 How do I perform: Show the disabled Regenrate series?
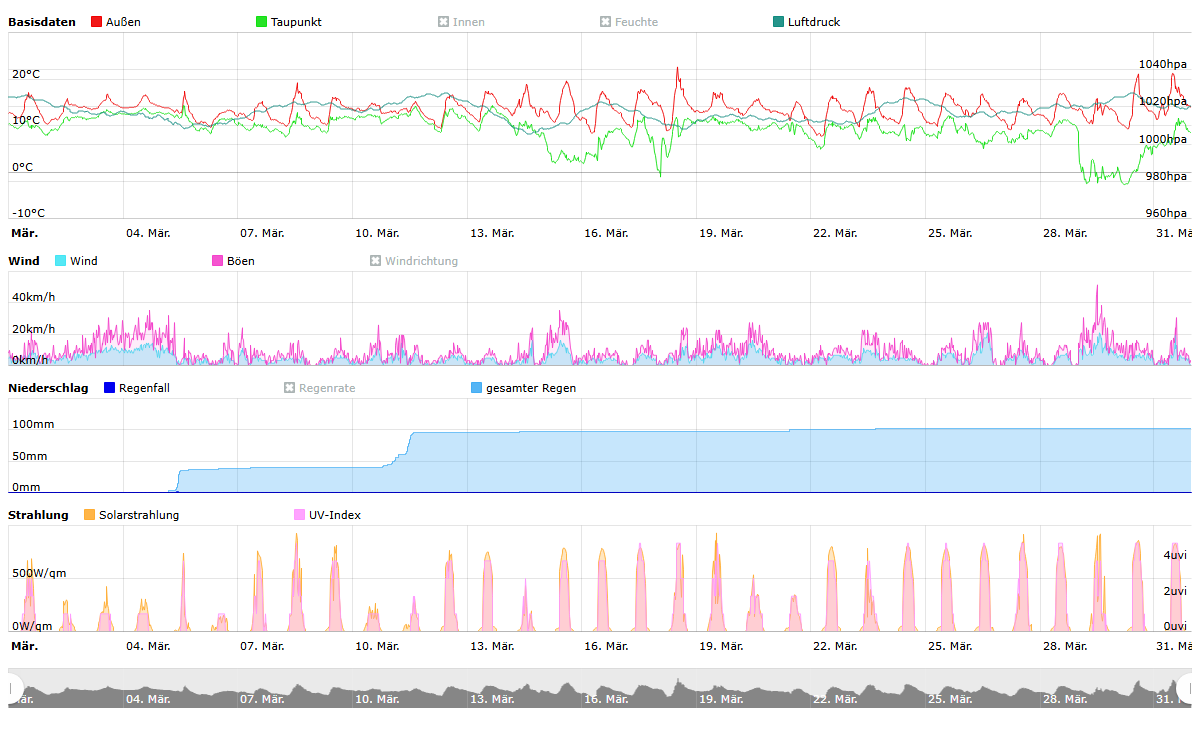pyautogui.click(x=290, y=388)
